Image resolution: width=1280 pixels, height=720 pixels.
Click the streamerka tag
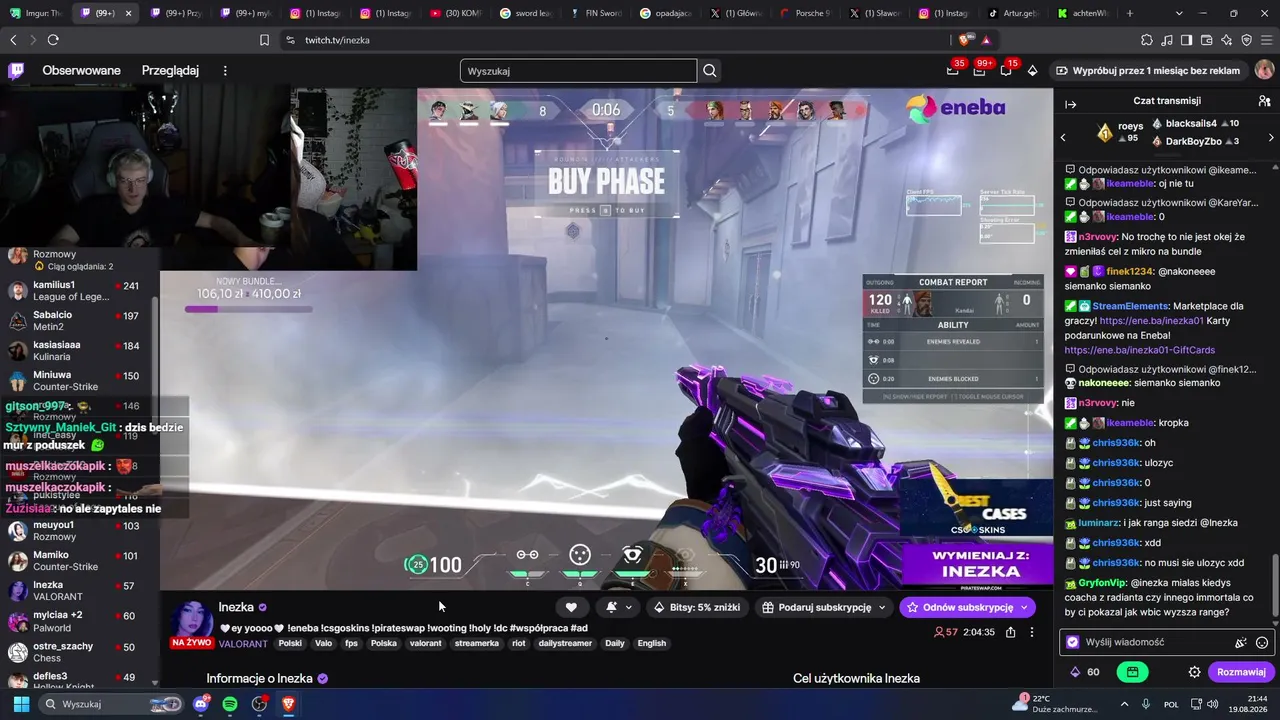click(476, 643)
